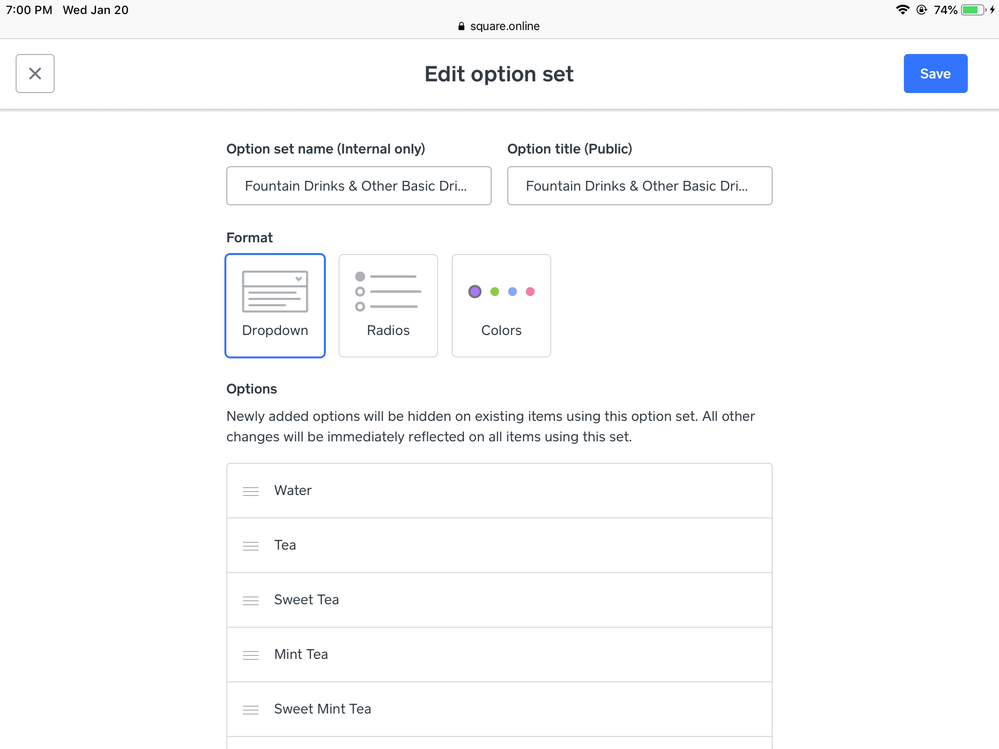
Task: Click the drag handle icon for Mint Tea
Action: pos(251,655)
